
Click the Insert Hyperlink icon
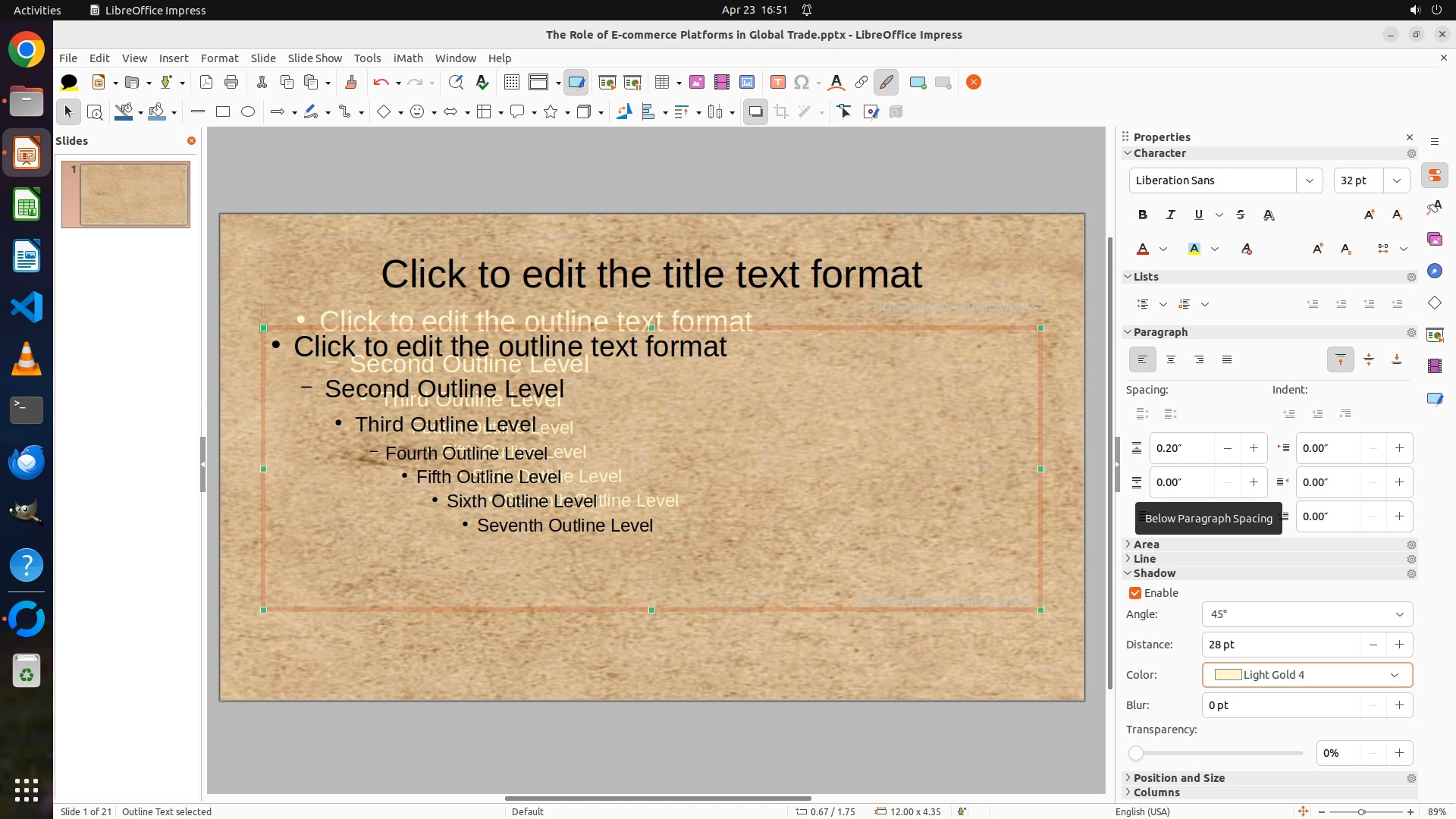tap(861, 83)
